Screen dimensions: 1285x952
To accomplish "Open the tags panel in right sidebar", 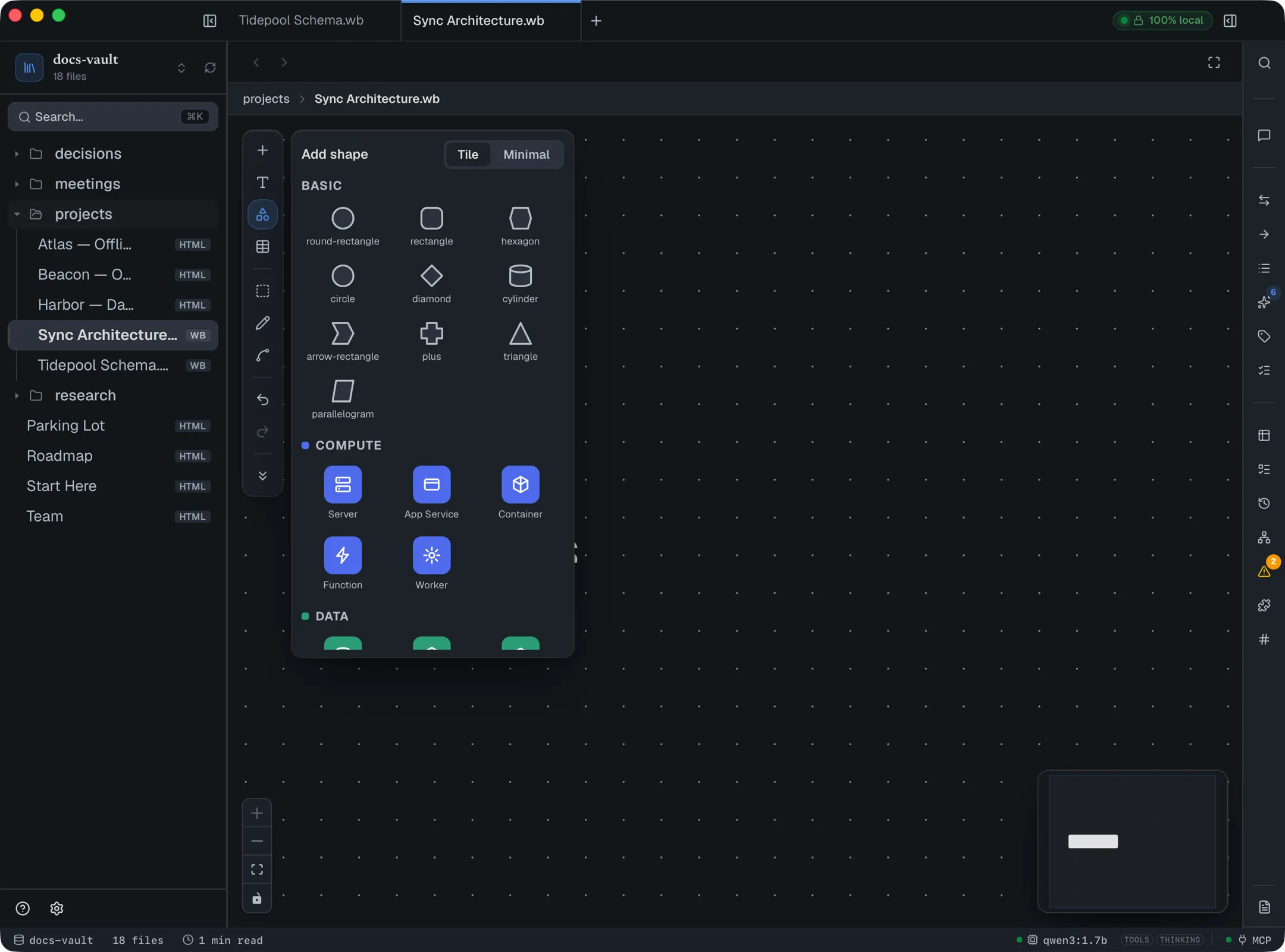I will point(1264,336).
